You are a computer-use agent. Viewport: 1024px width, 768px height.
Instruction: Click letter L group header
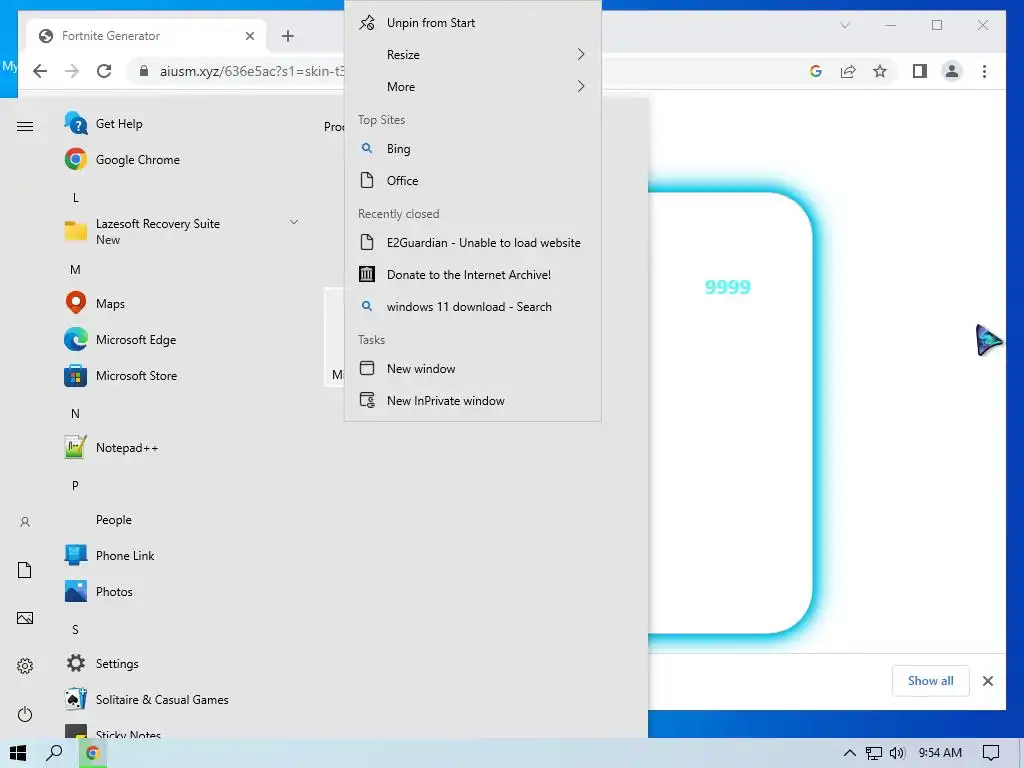click(x=76, y=197)
